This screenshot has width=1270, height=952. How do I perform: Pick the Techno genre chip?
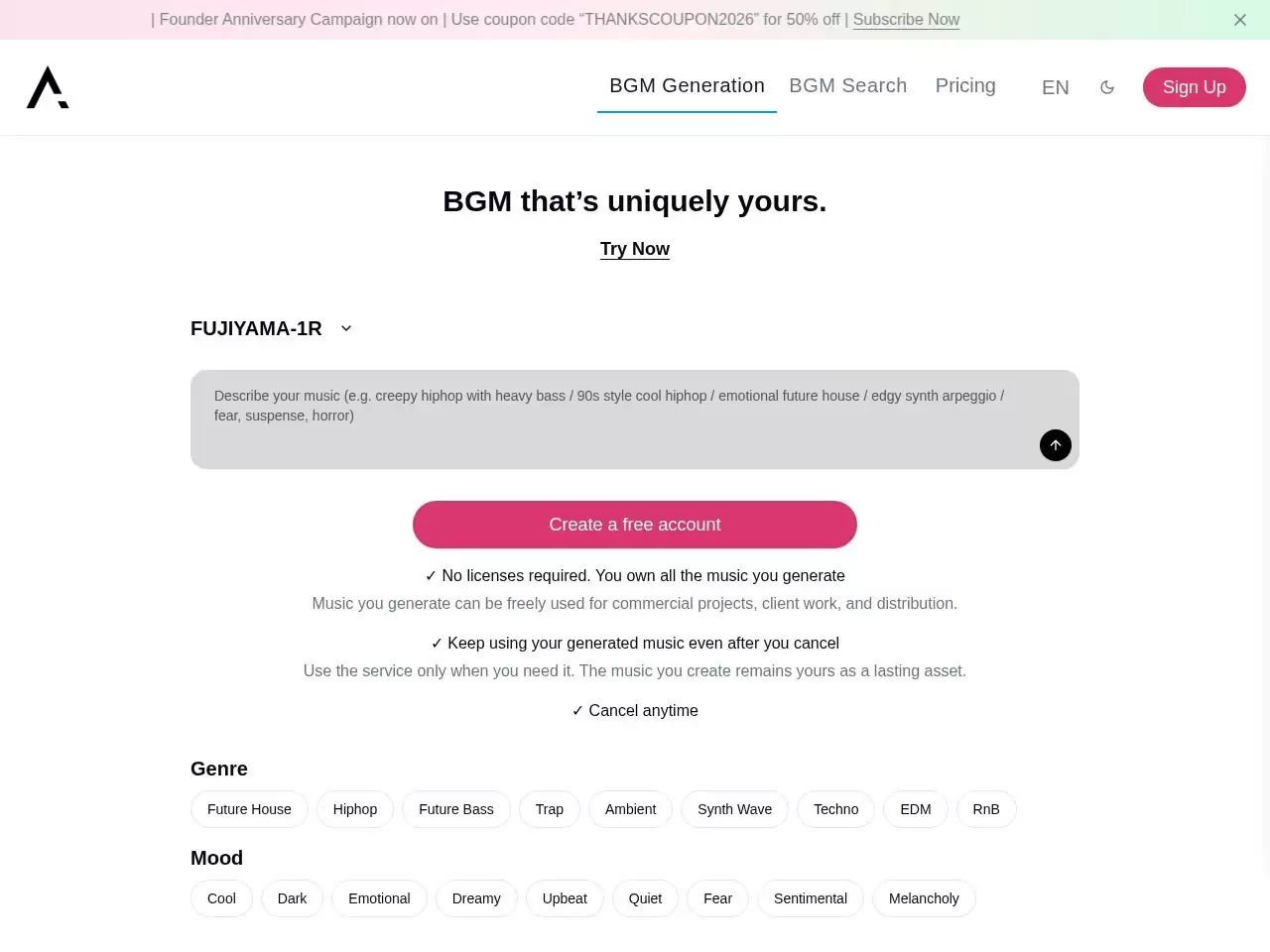tap(835, 809)
